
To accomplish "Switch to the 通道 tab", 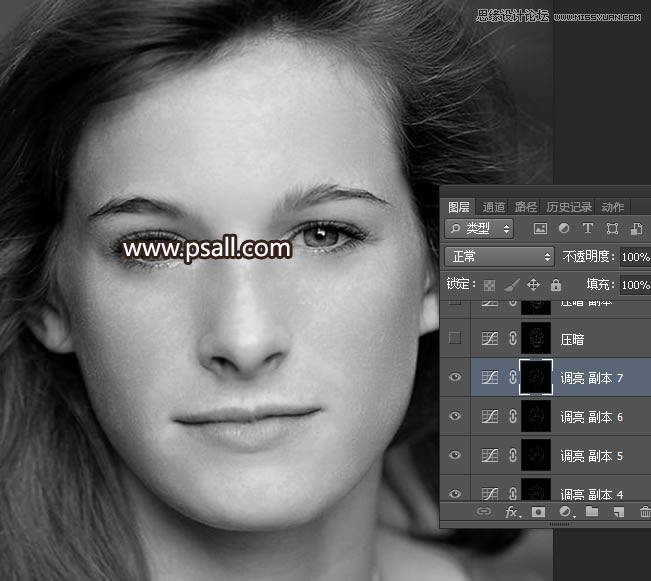I will [493, 207].
